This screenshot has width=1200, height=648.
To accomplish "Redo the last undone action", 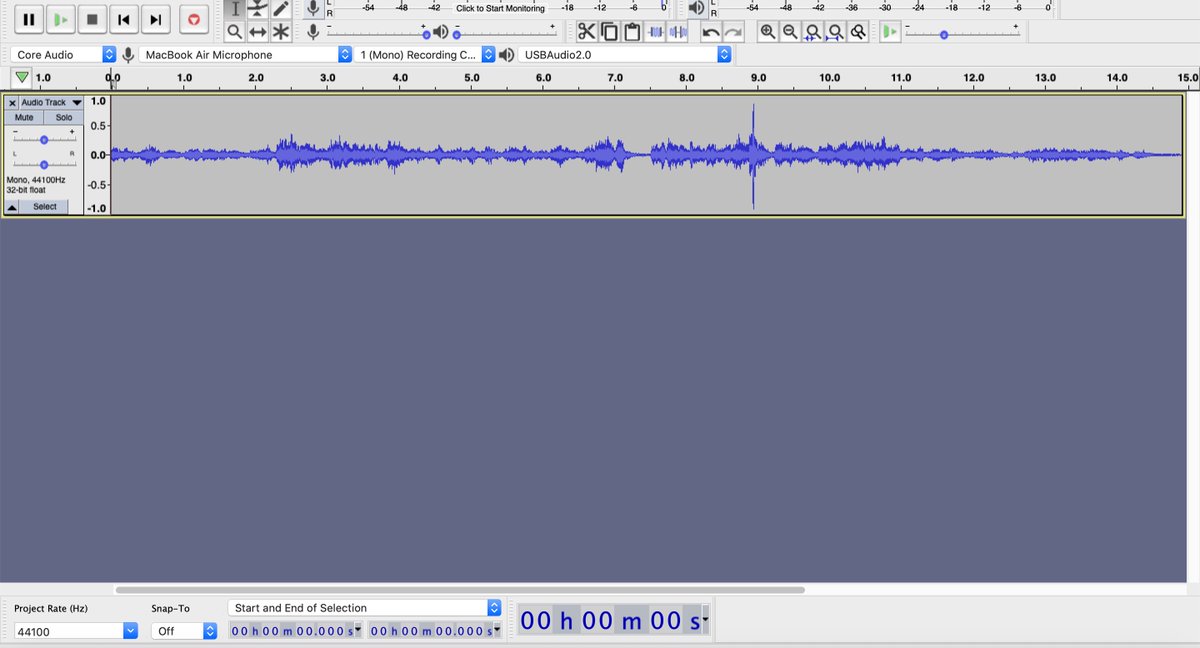I will pos(734,32).
